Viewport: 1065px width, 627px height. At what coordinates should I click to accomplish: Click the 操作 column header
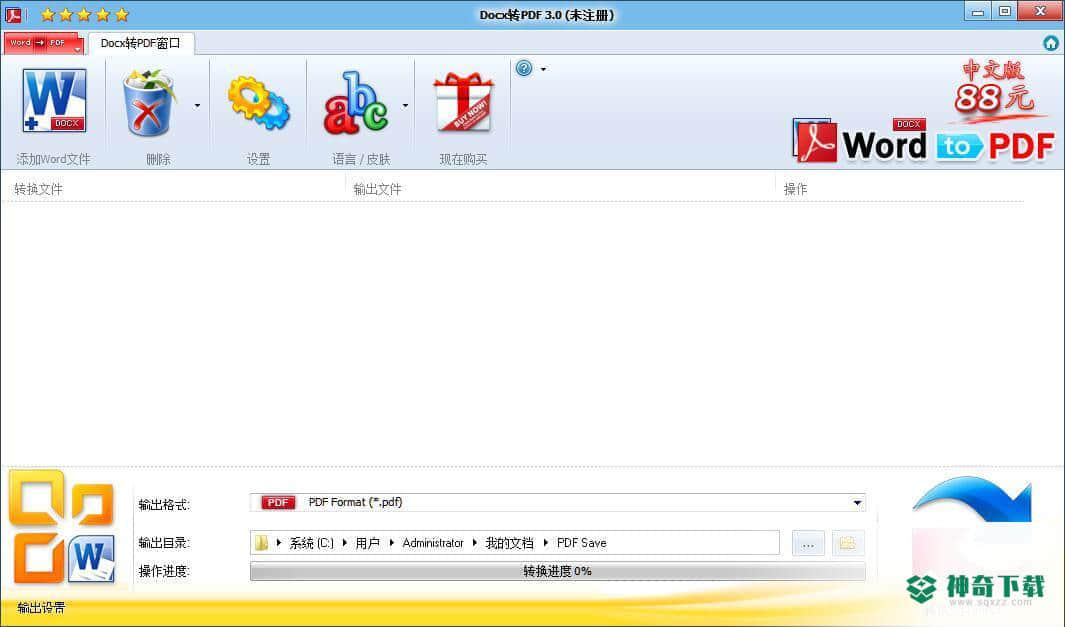click(795, 189)
